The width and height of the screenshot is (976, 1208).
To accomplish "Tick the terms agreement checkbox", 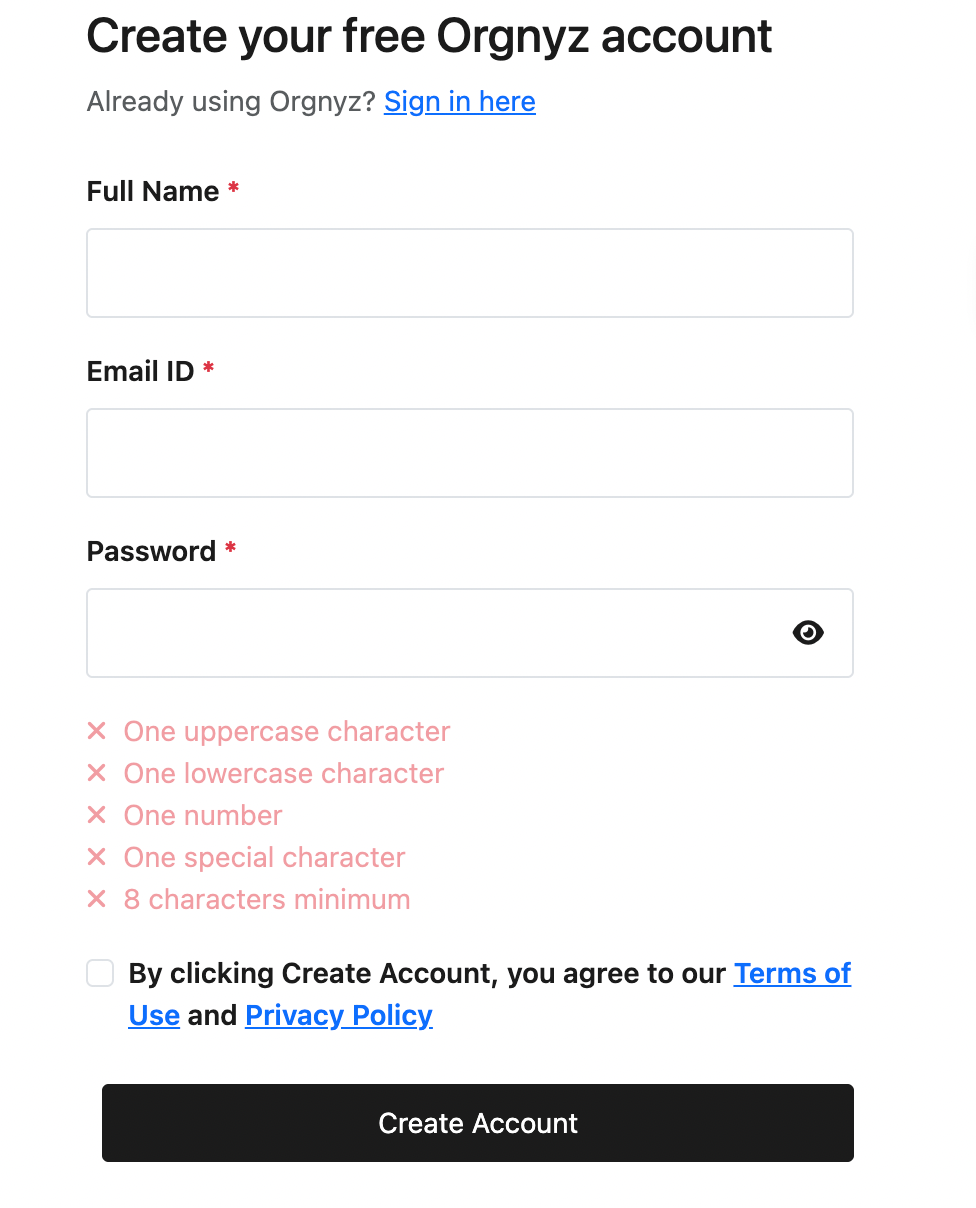I will pyautogui.click(x=100, y=973).
